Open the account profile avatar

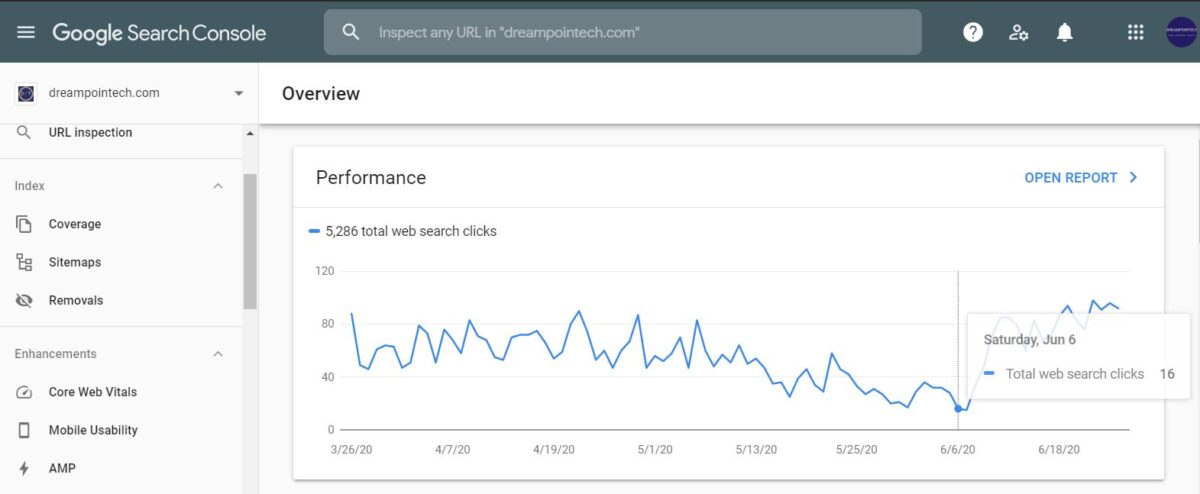tap(1181, 32)
